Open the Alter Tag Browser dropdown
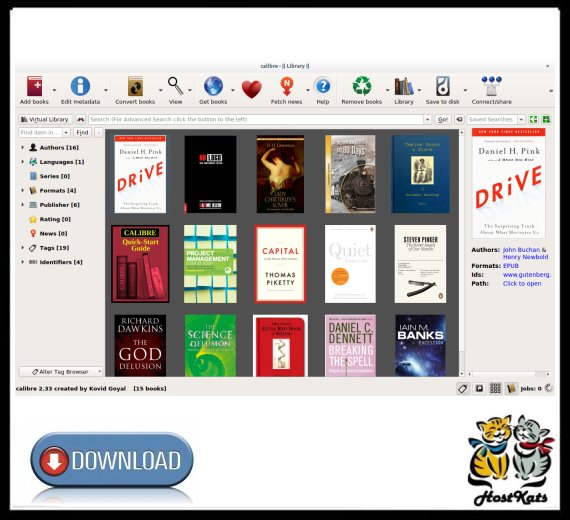This screenshot has width=570, height=520. click(x=61, y=372)
